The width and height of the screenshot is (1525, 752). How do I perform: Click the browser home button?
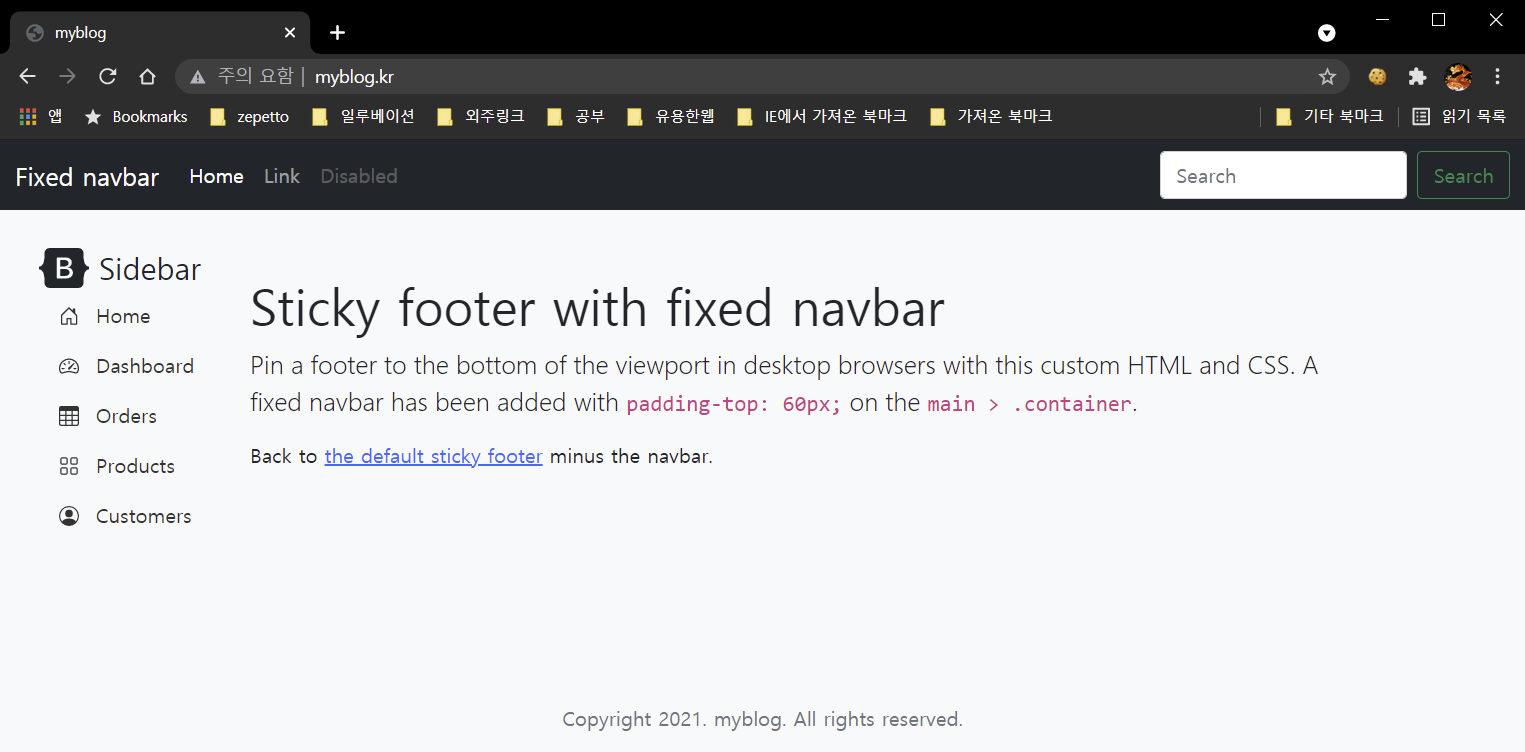(147, 77)
